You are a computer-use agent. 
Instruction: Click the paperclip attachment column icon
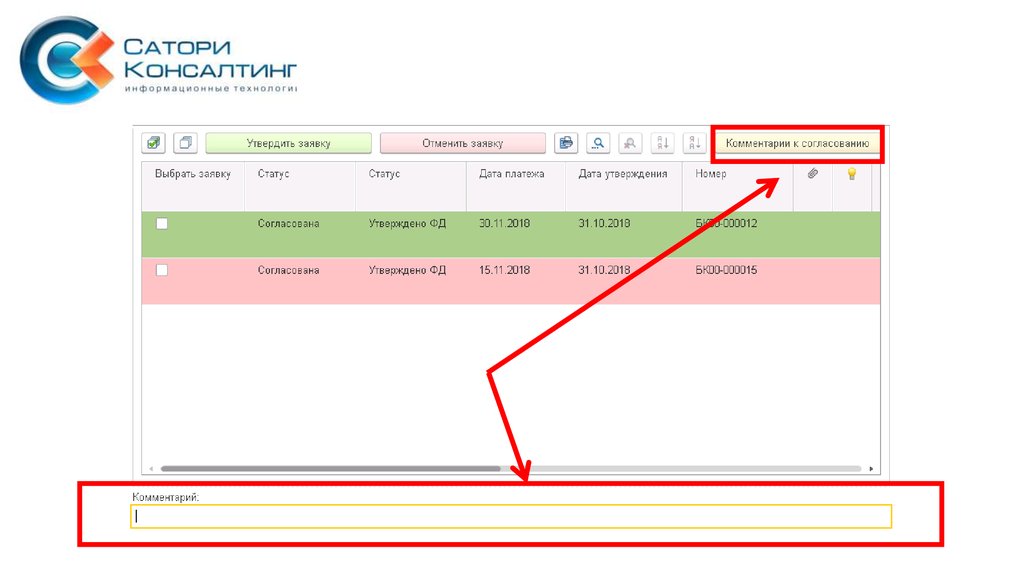(x=813, y=174)
